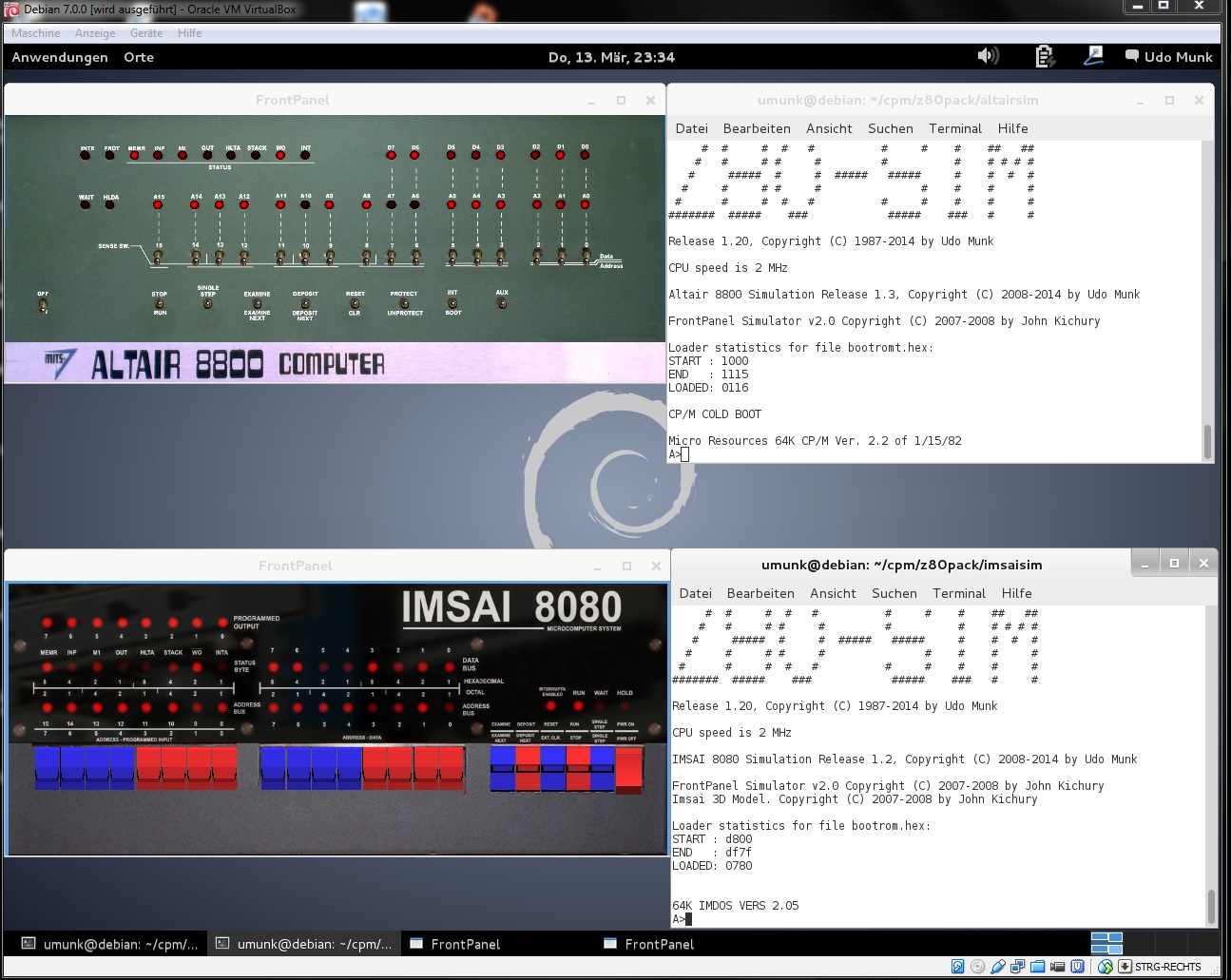The width and height of the screenshot is (1231, 980).
Task: Open Hilfe menu in imsaisim terminal
Action: click(1016, 593)
